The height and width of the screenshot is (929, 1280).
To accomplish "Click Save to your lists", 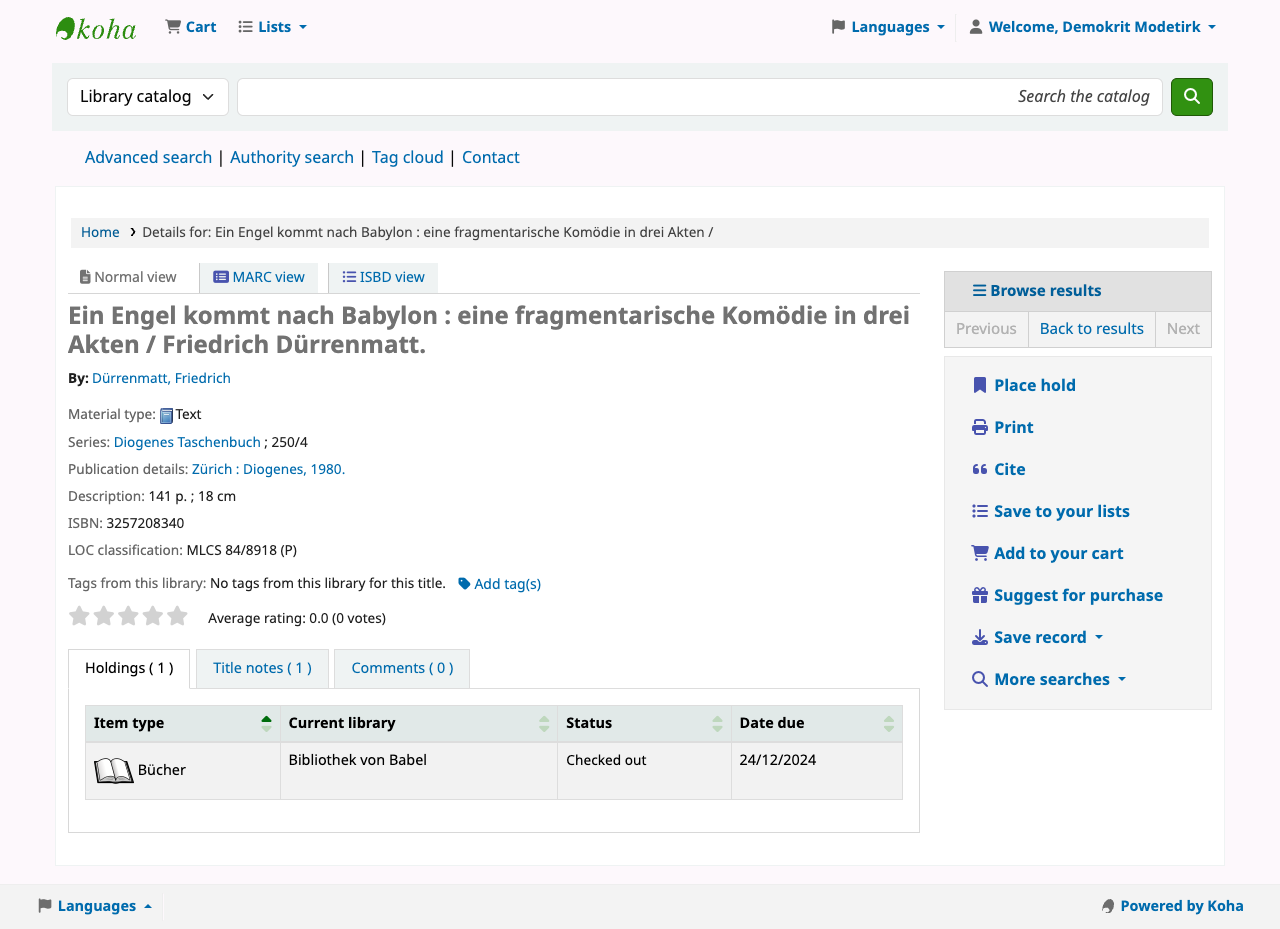I will [x=1051, y=512].
